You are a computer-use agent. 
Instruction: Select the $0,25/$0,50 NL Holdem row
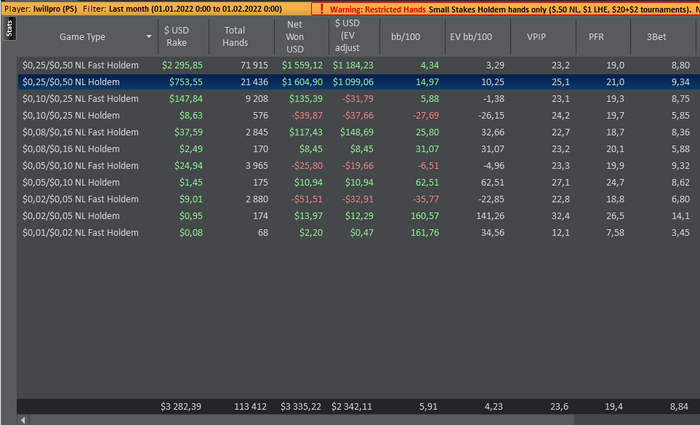[357, 82]
